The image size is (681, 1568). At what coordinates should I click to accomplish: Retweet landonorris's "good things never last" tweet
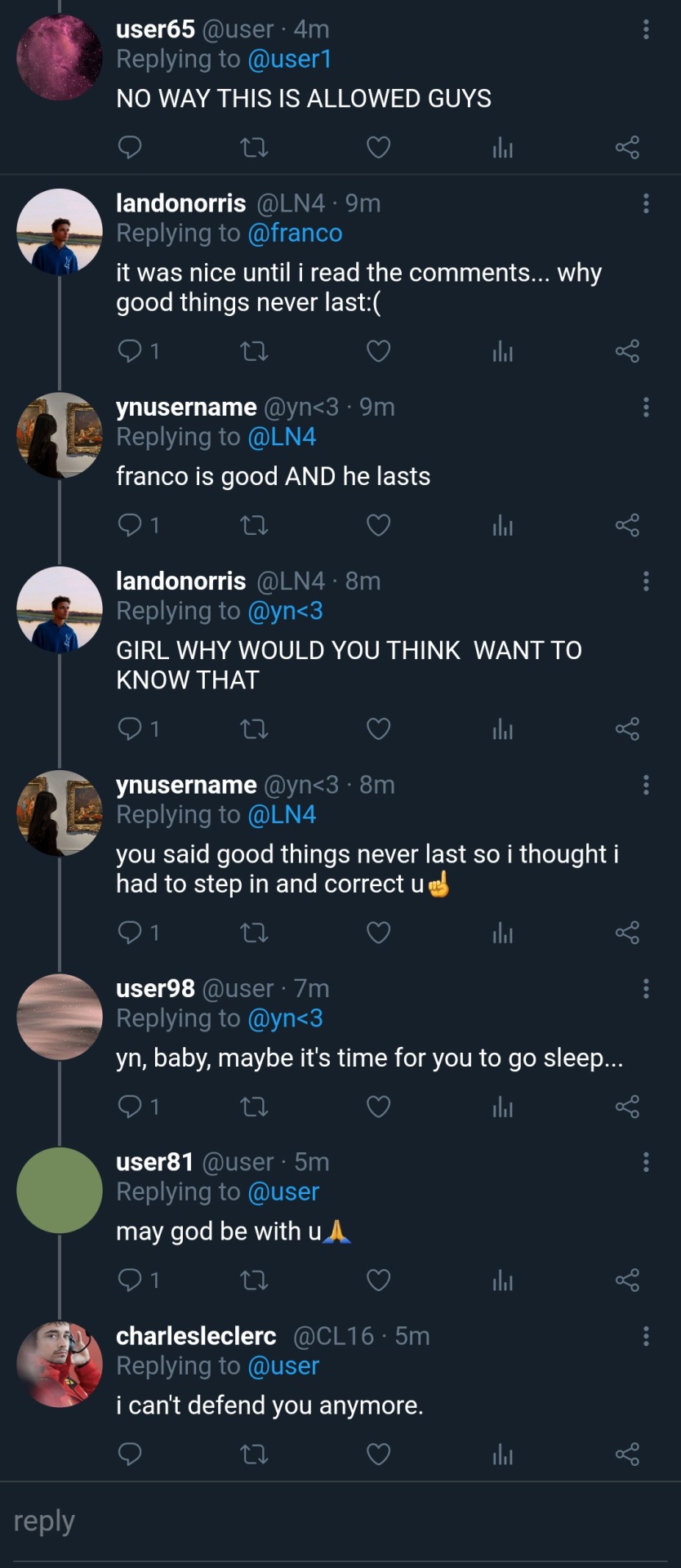pos(254,352)
